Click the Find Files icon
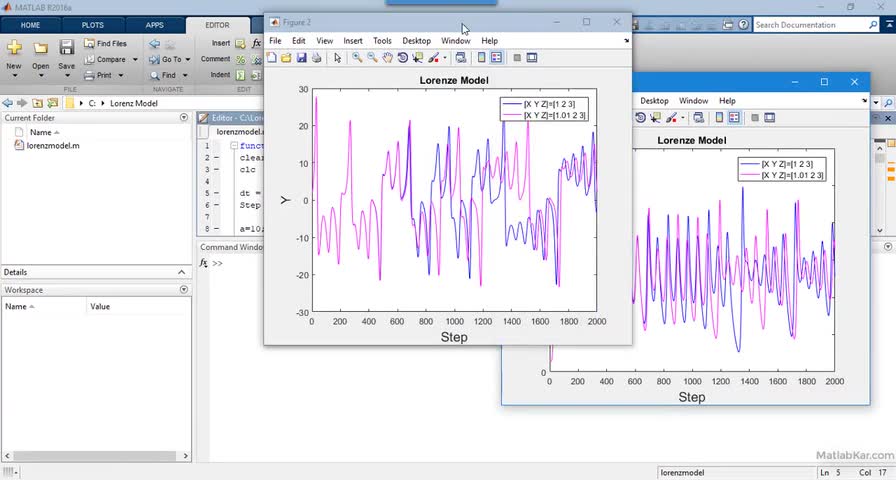 tap(89, 43)
